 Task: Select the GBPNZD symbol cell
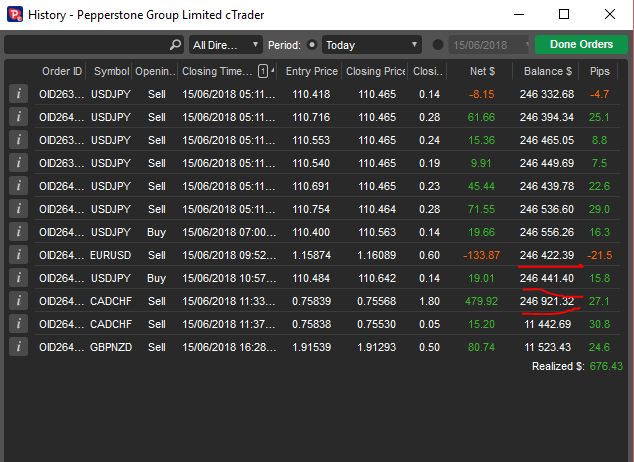(x=111, y=347)
